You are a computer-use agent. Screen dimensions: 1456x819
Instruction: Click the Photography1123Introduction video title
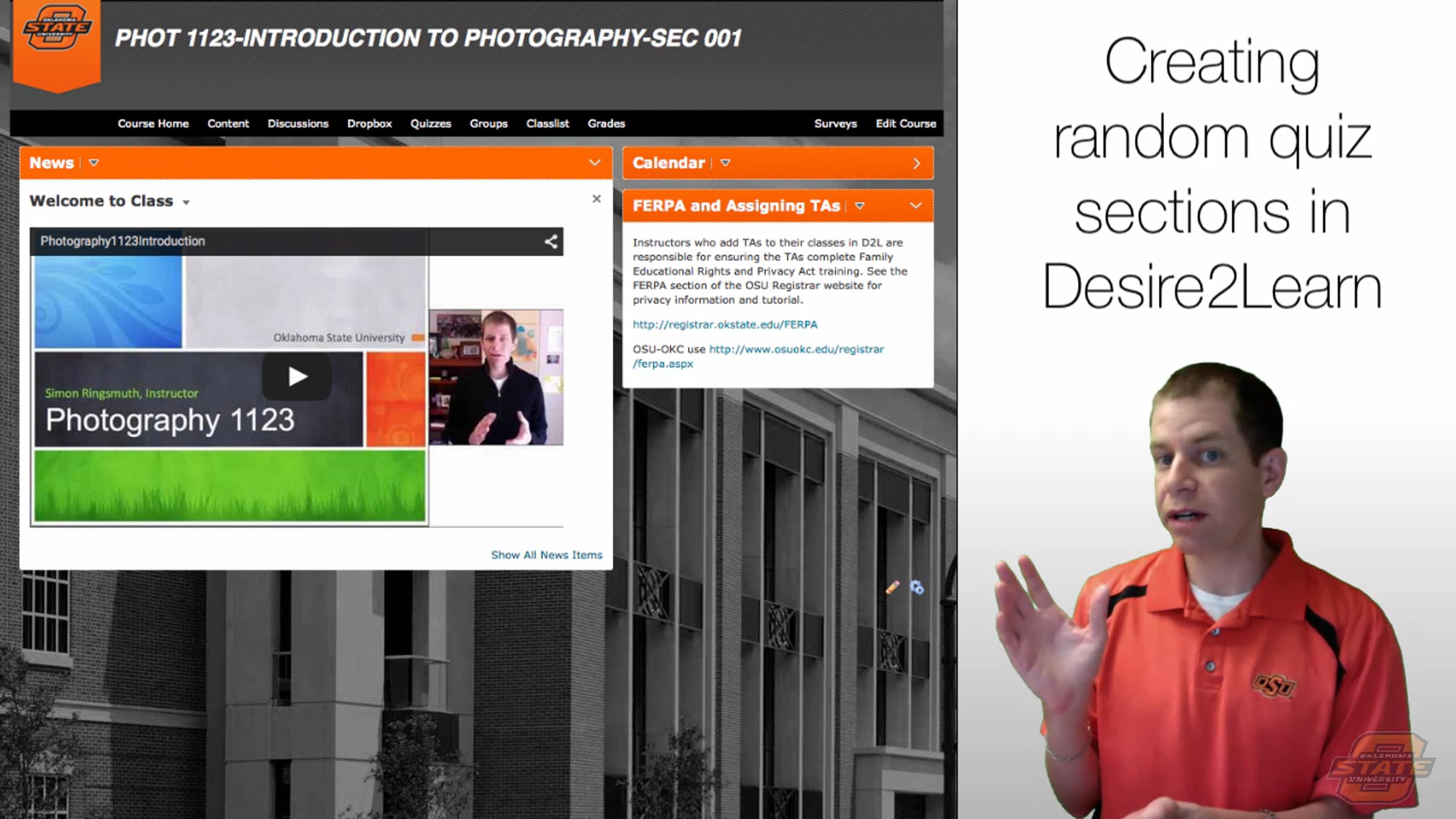[123, 241]
